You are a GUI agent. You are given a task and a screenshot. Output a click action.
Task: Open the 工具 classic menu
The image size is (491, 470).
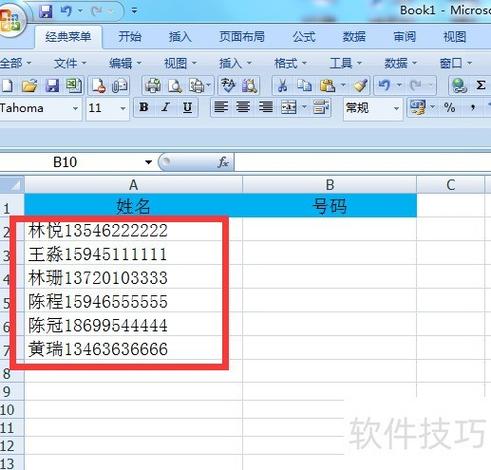pyautogui.click(x=346, y=63)
